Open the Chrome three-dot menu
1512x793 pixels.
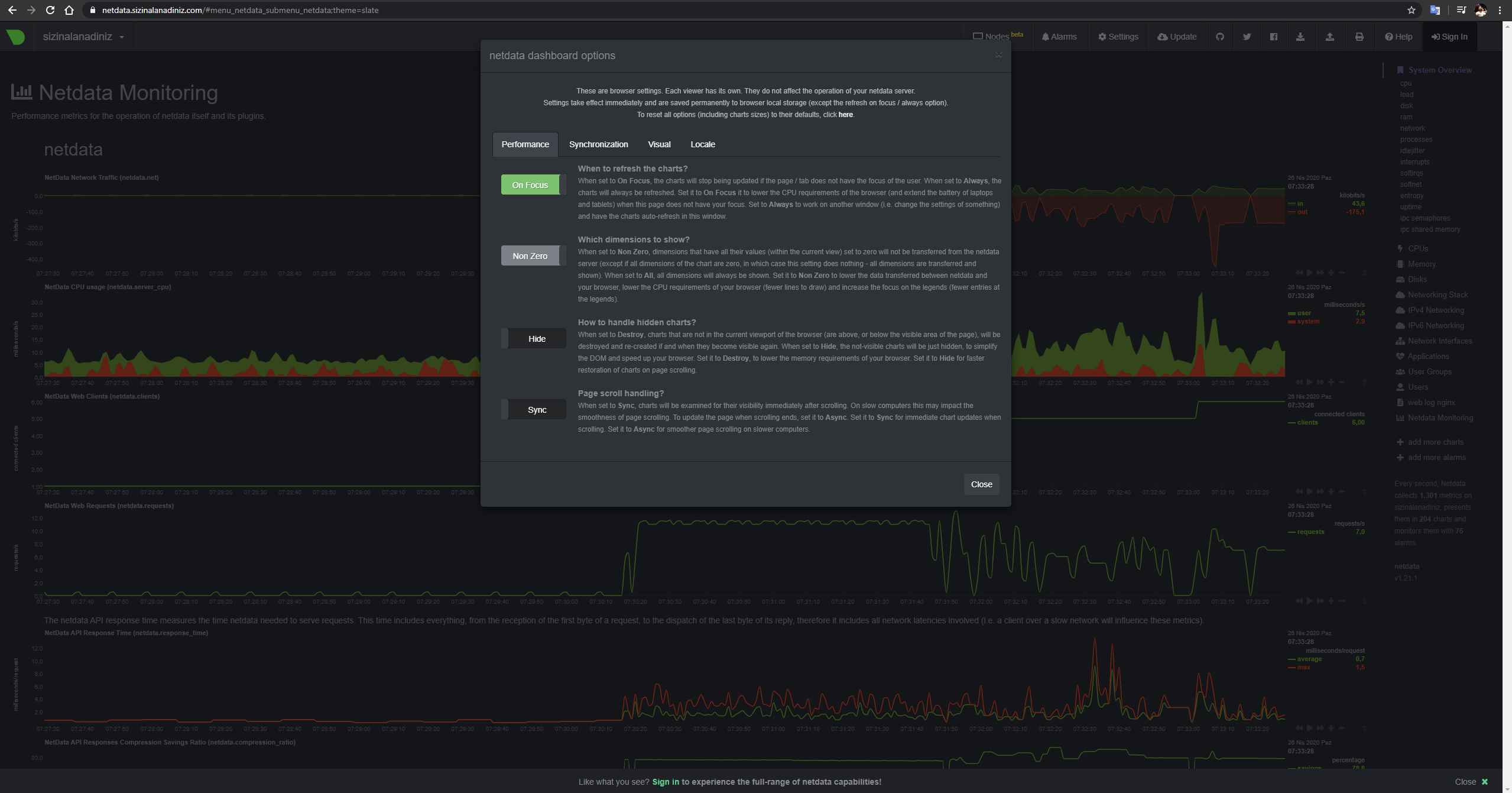pos(1500,10)
